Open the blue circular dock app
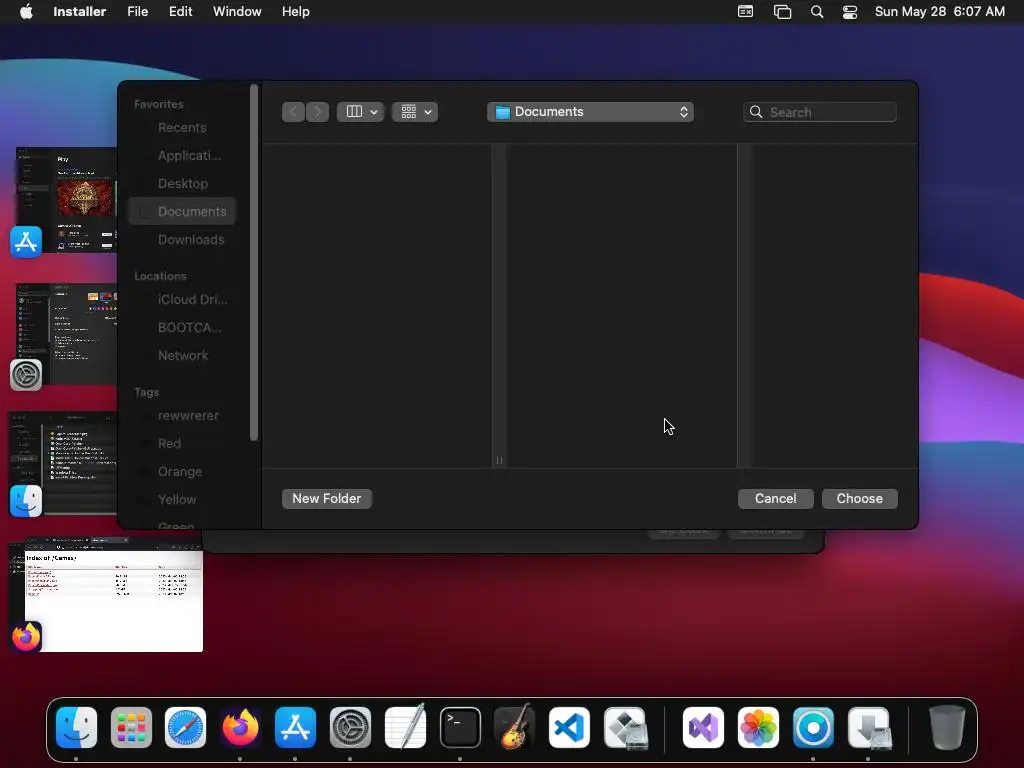Image resolution: width=1024 pixels, height=768 pixels. (813, 728)
